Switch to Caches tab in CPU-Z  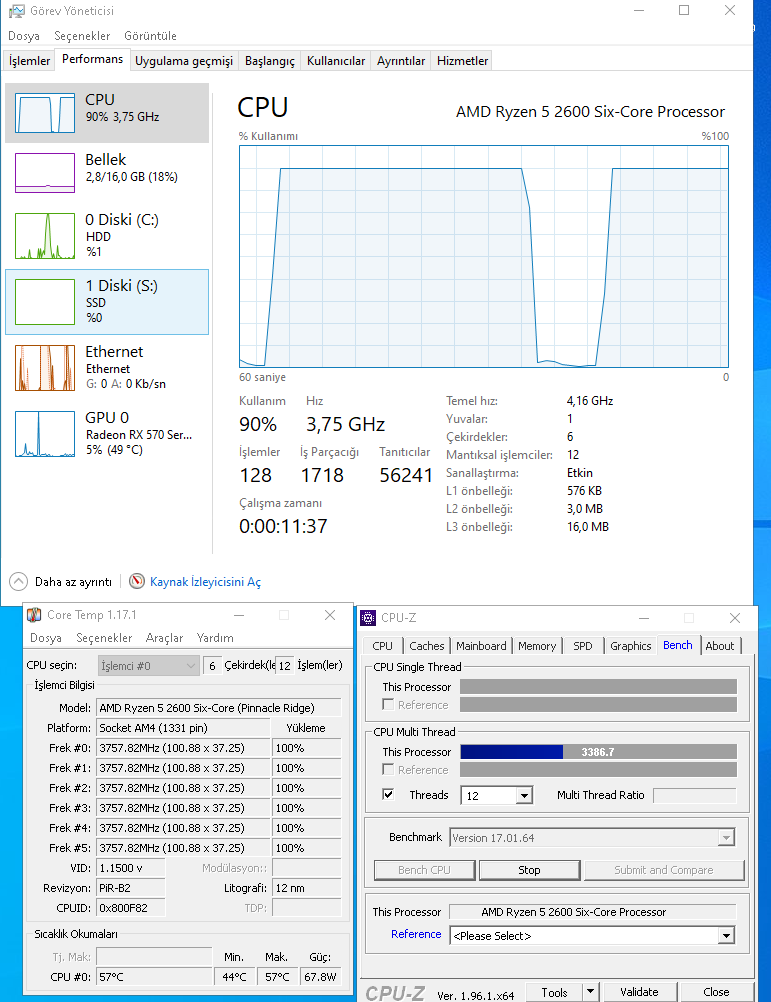[x=427, y=646]
